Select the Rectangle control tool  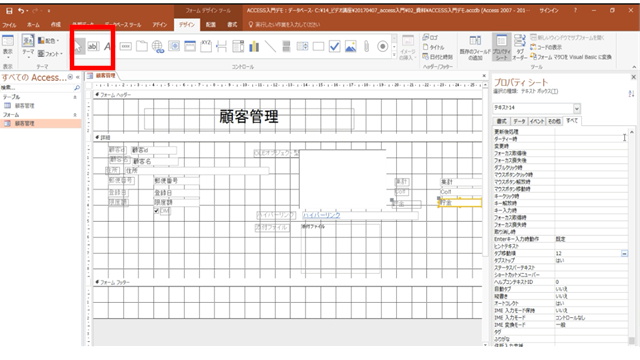point(318,47)
